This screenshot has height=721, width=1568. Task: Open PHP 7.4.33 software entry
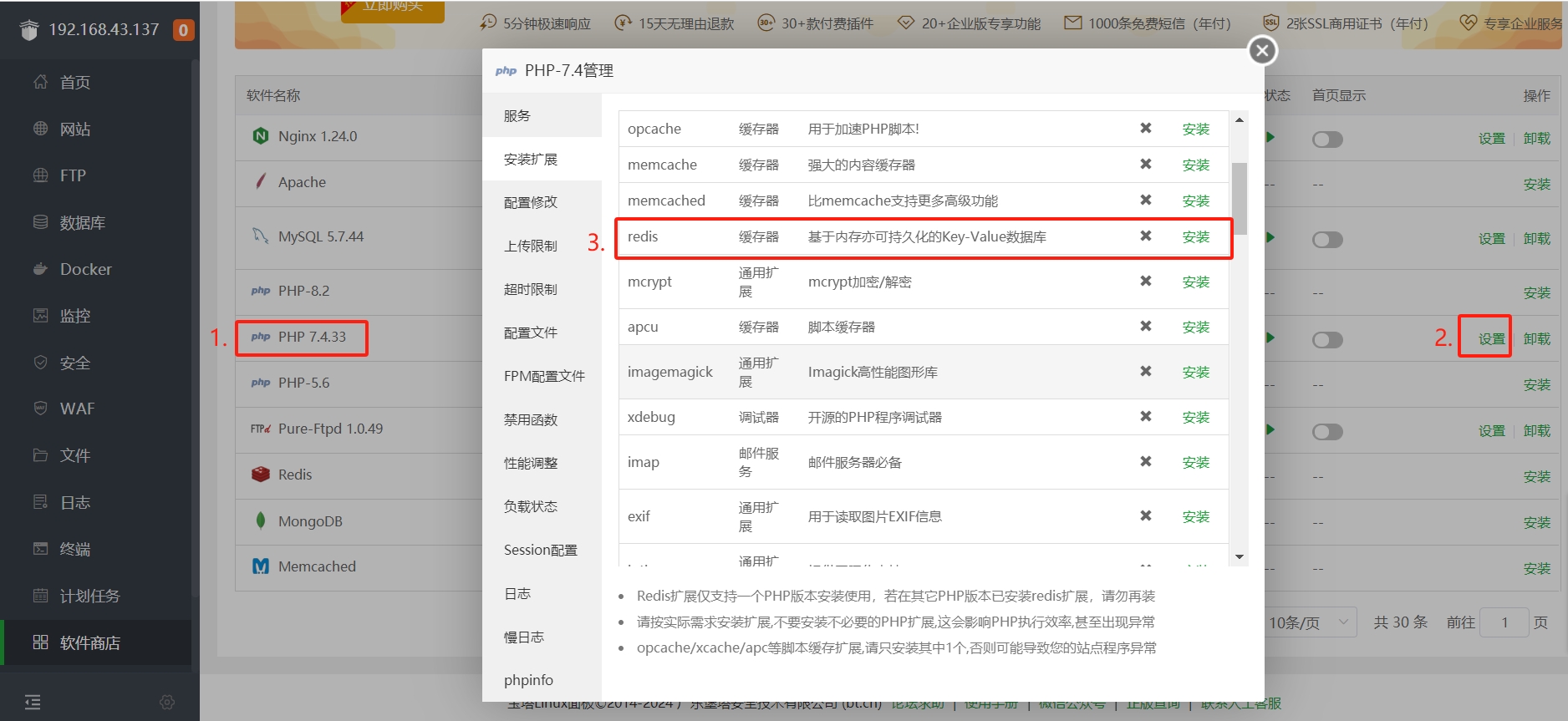click(x=312, y=337)
